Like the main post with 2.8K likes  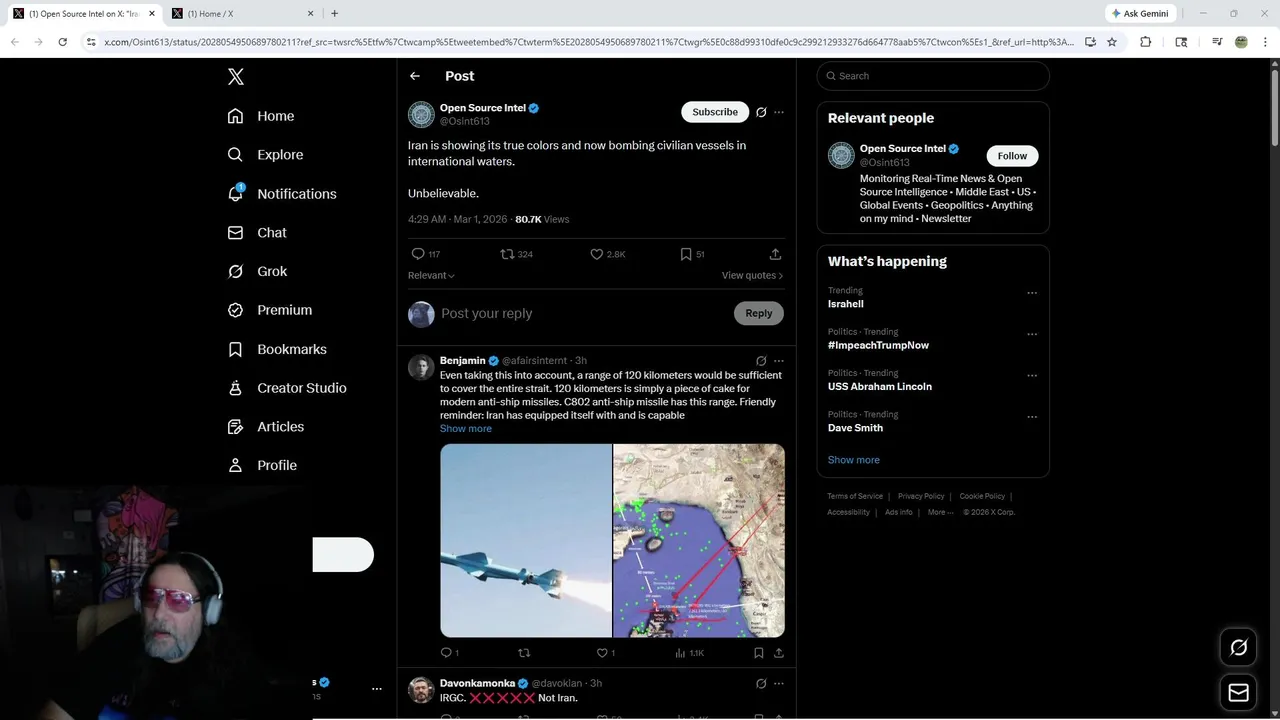click(596, 254)
